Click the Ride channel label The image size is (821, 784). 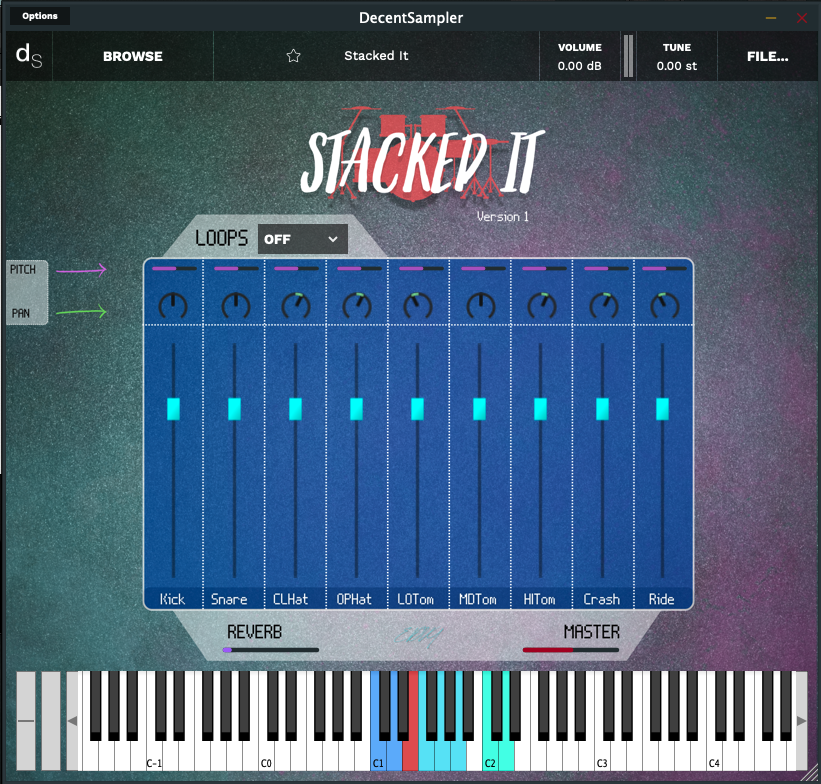(x=661, y=599)
